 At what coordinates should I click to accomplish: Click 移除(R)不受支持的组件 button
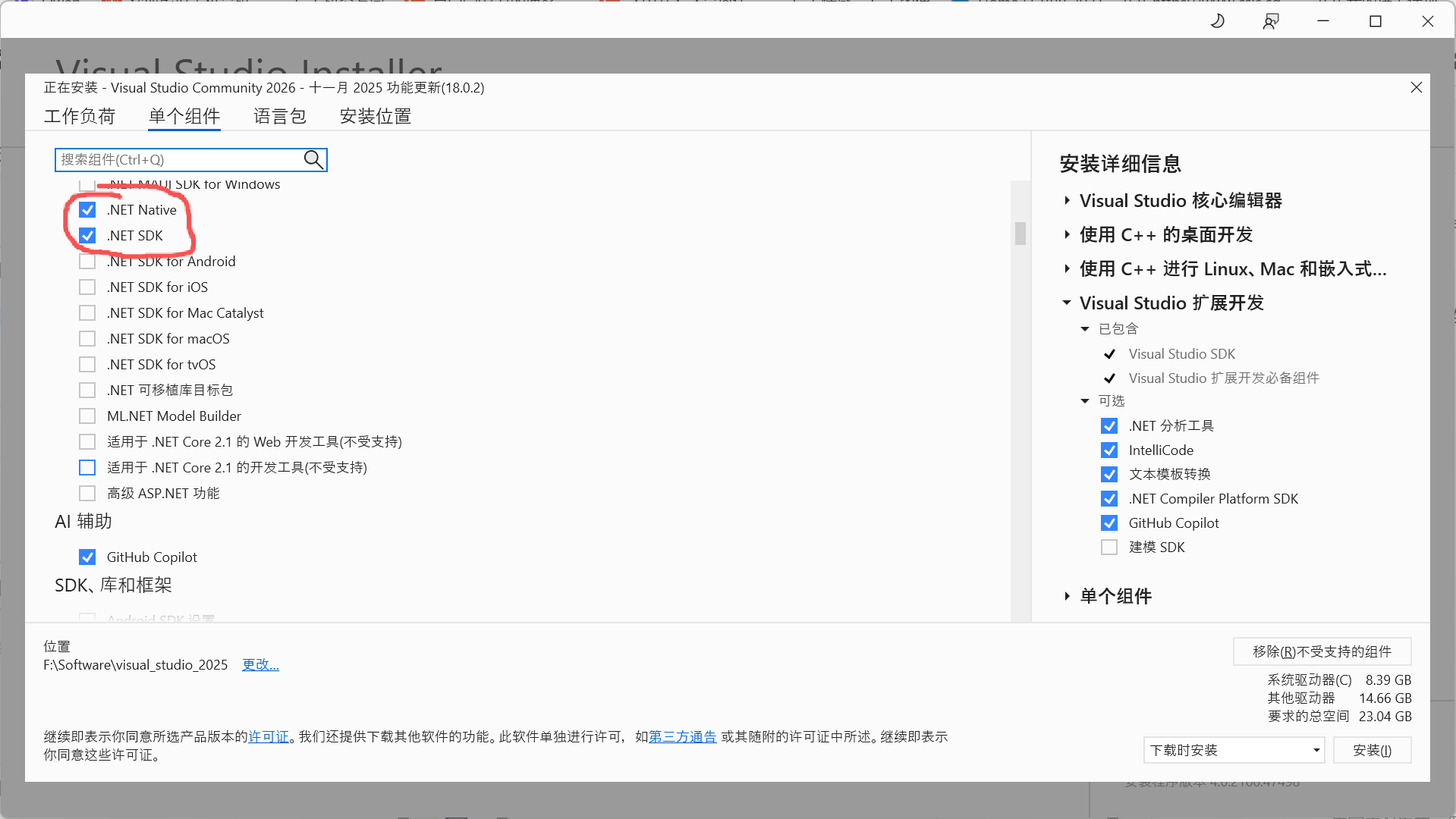click(1322, 651)
